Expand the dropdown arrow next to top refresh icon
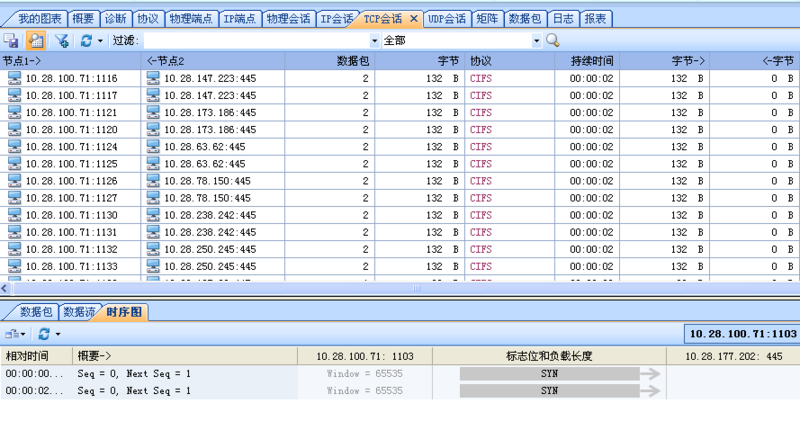800x439 pixels. pyautogui.click(x=101, y=41)
